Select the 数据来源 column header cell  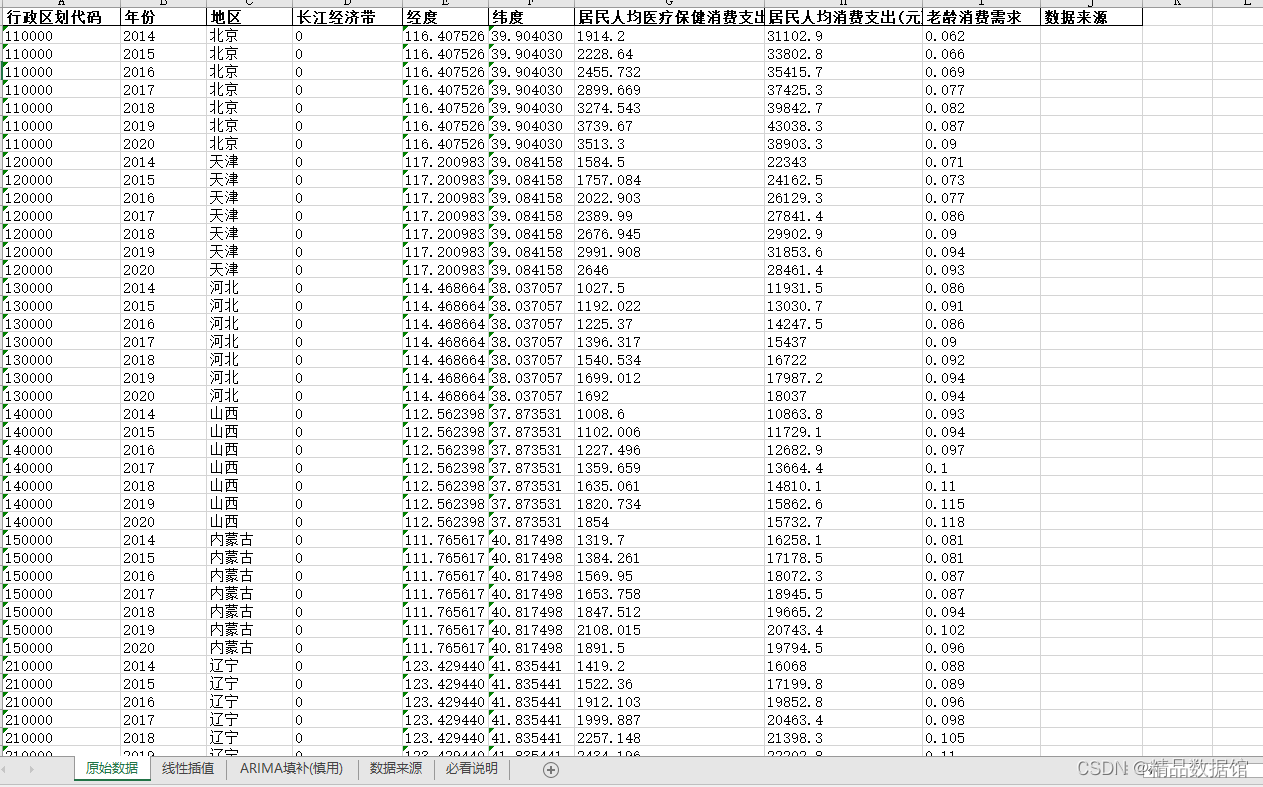tap(1091, 17)
